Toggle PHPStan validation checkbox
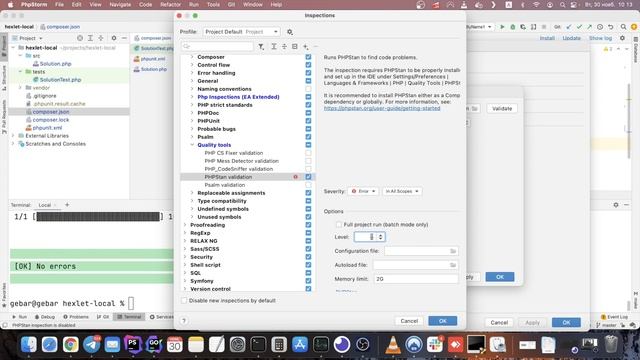The width and height of the screenshot is (640, 360). pyautogui.click(x=308, y=177)
